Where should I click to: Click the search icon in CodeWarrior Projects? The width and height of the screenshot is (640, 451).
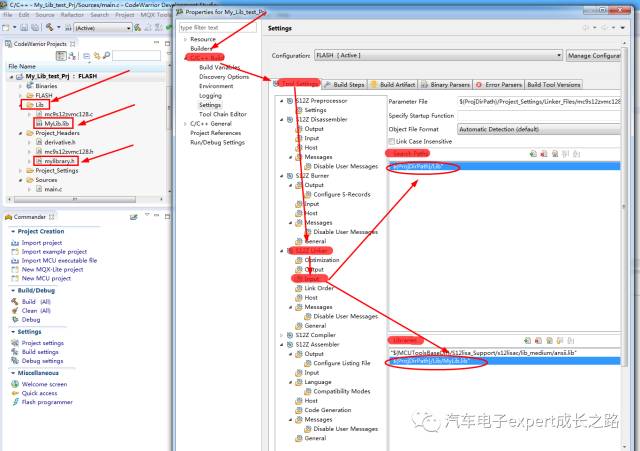pos(107,56)
